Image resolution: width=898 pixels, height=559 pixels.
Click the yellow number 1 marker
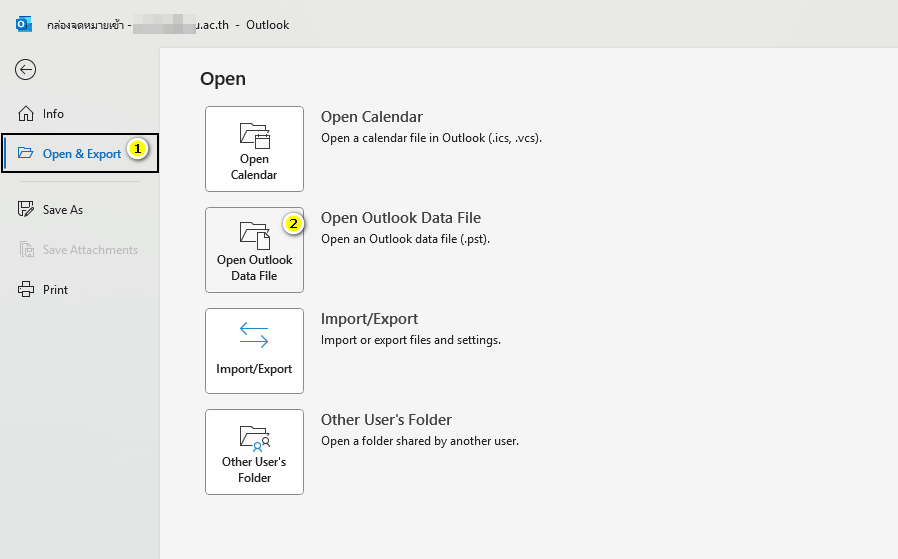pos(139,150)
